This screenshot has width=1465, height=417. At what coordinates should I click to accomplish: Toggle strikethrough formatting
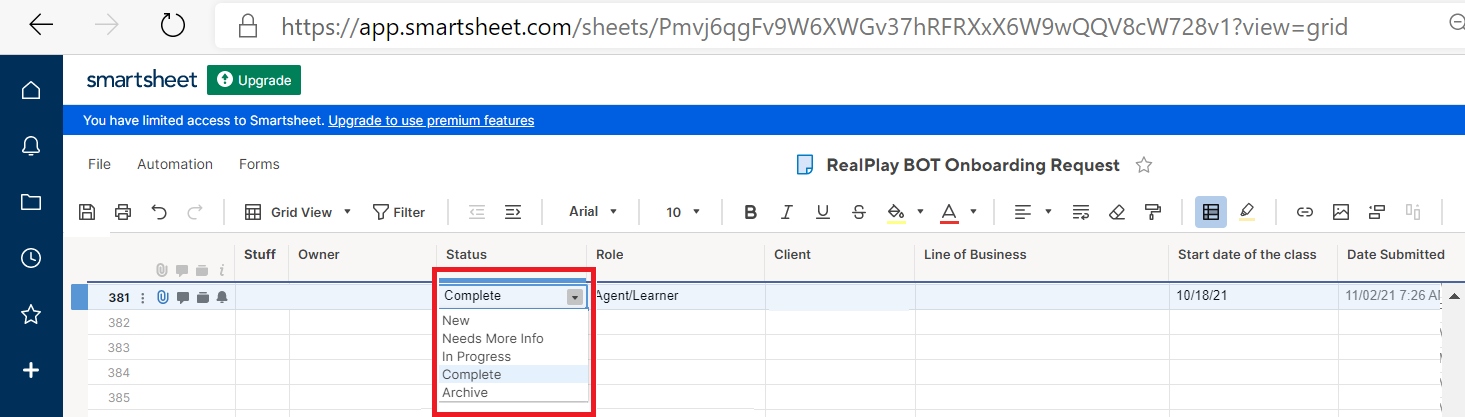click(x=859, y=212)
